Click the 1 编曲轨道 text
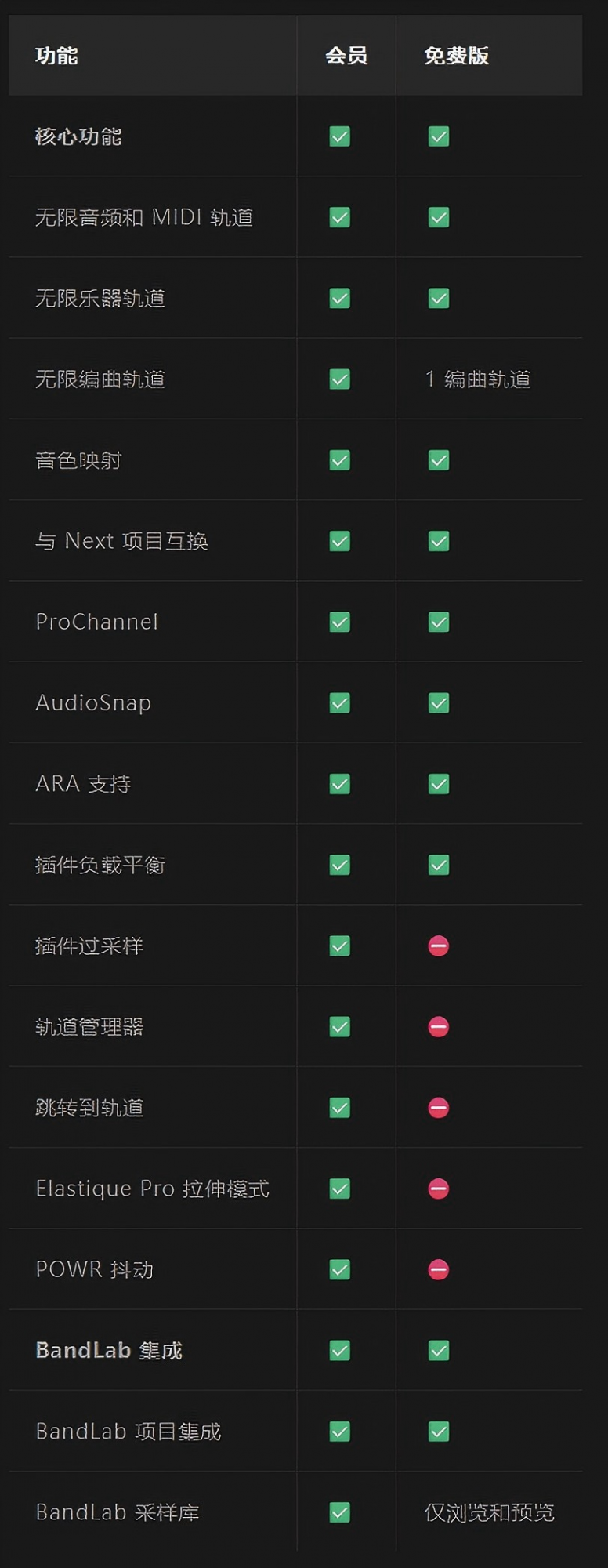The width and height of the screenshot is (608, 1568). (x=478, y=379)
